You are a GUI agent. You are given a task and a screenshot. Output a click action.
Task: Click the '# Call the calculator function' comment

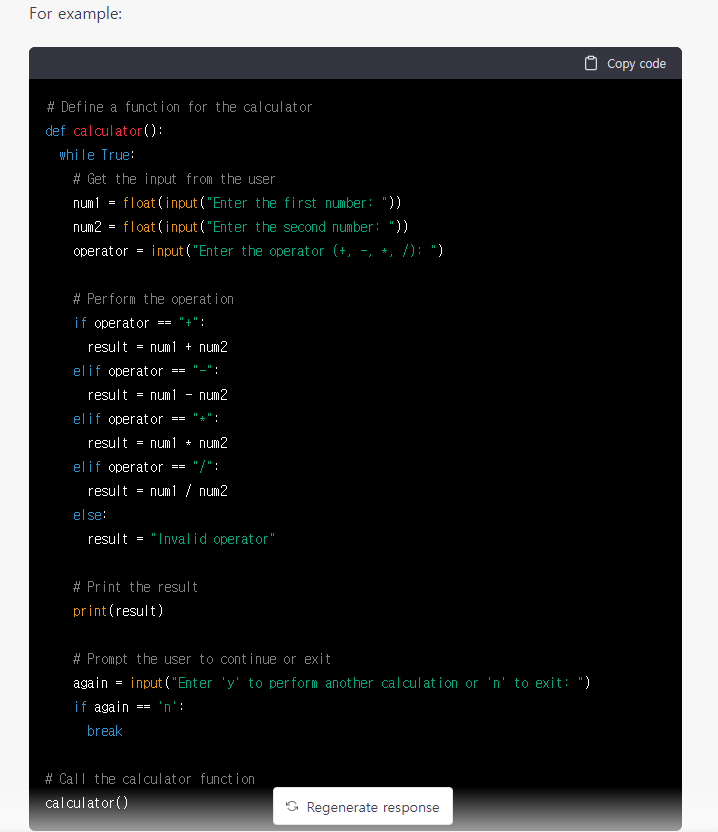coord(150,779)
